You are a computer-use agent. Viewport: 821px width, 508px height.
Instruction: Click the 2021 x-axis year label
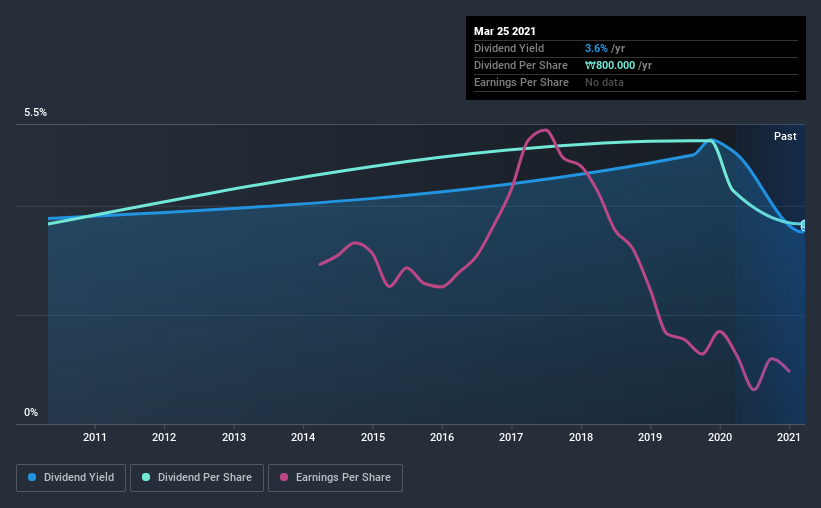coord(790,437)
